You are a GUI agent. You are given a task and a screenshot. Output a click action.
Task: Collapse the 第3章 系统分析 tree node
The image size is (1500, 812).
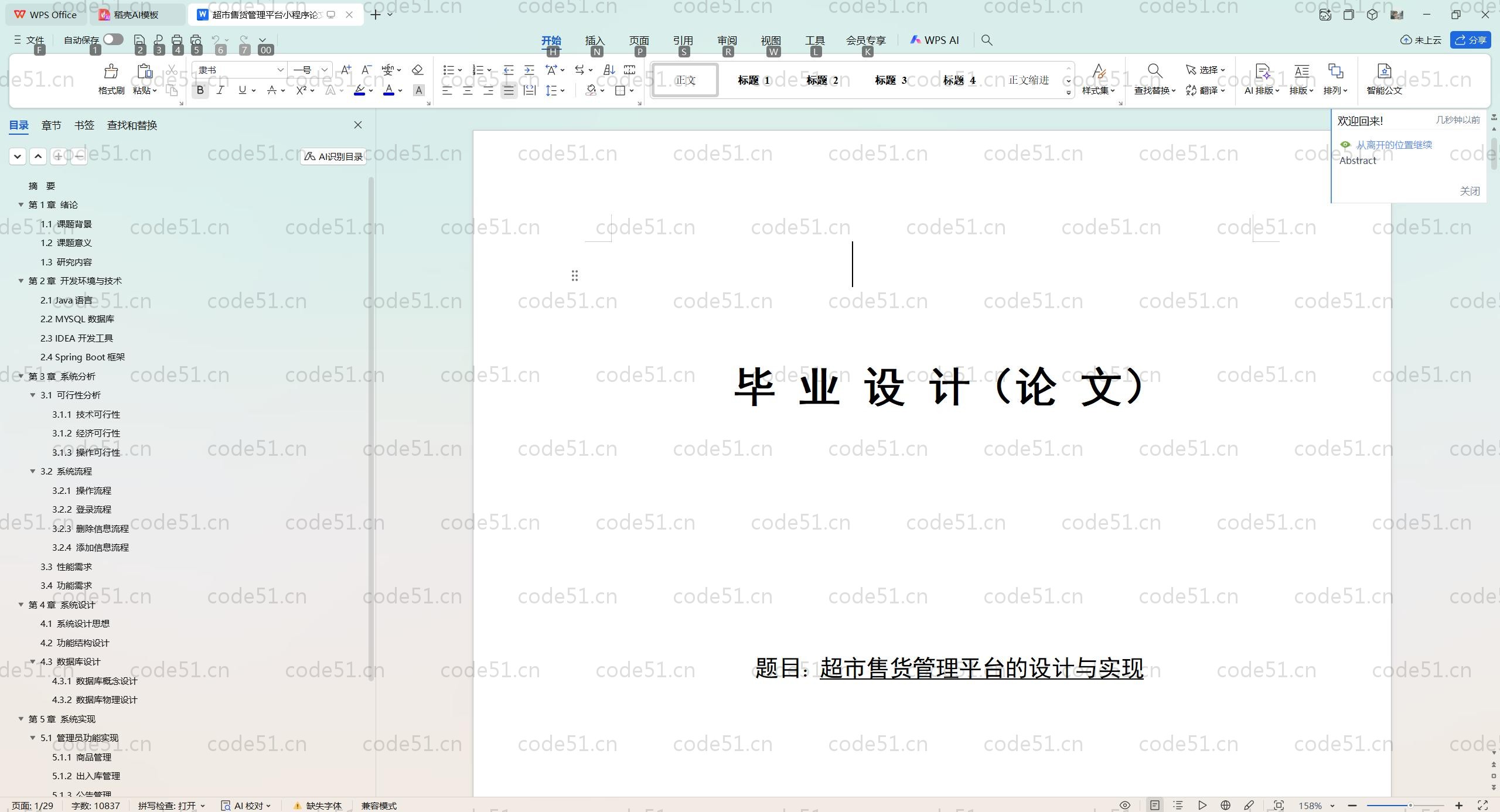(x=21, y=376)
